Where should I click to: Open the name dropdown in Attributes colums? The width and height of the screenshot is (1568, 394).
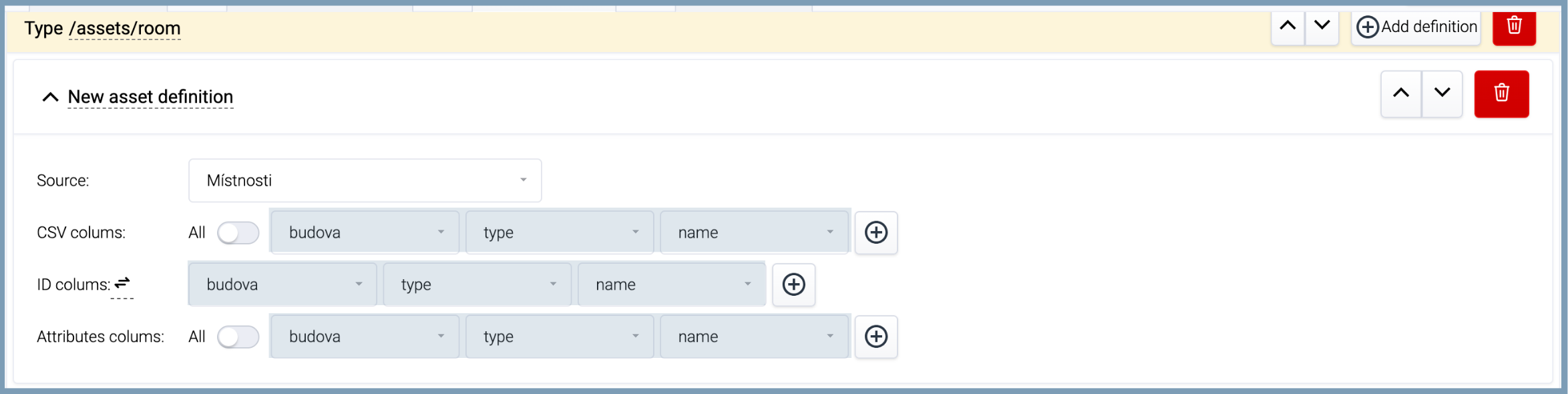click(x=755, y=337)
